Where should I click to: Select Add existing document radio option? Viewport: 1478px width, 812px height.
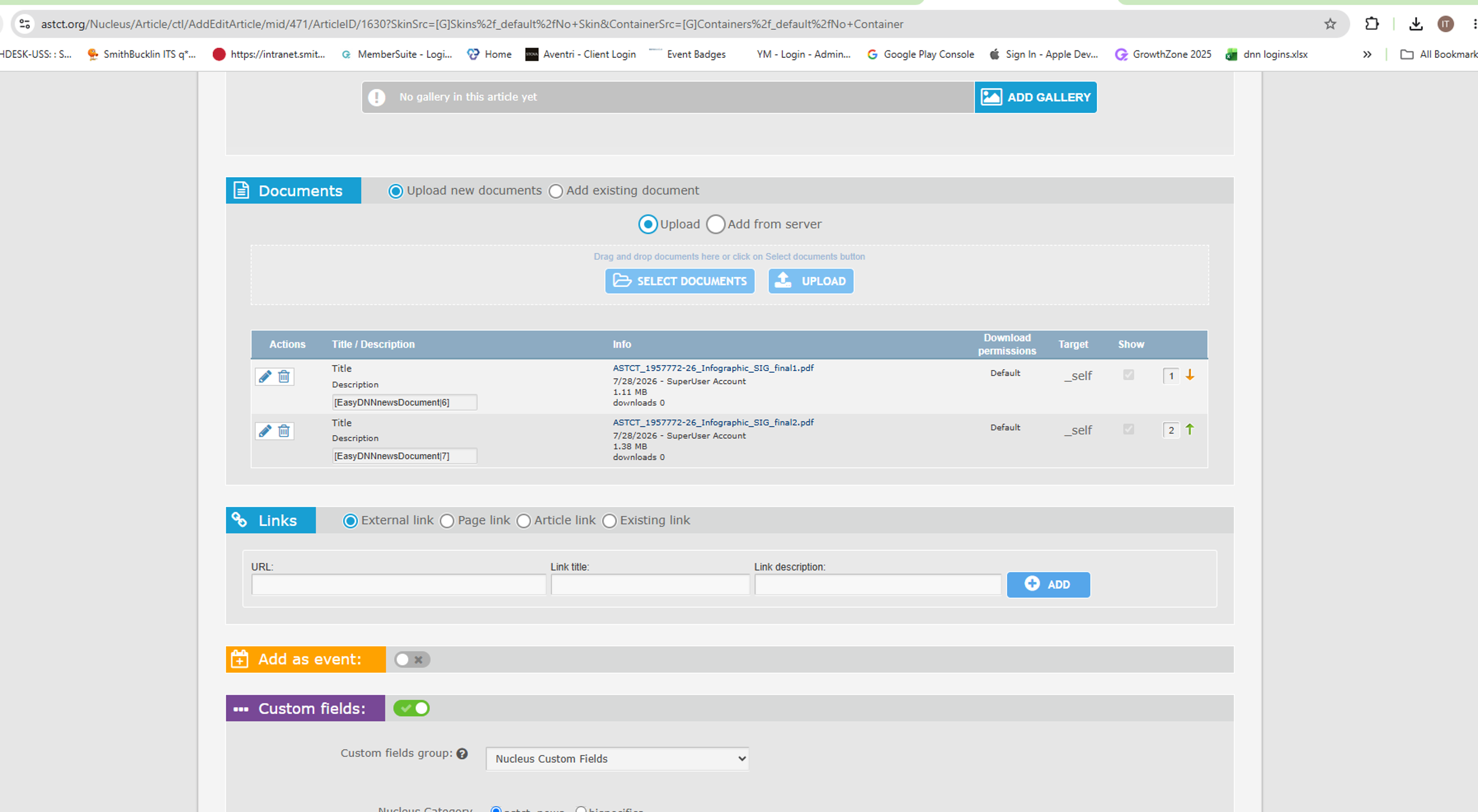tap(555, 191)
